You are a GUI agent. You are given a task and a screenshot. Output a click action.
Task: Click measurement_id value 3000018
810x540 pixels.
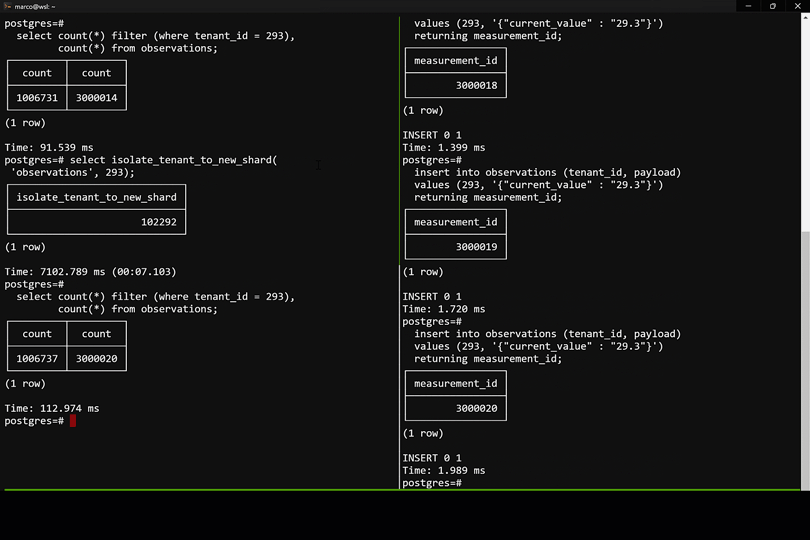tap(476, 86)
